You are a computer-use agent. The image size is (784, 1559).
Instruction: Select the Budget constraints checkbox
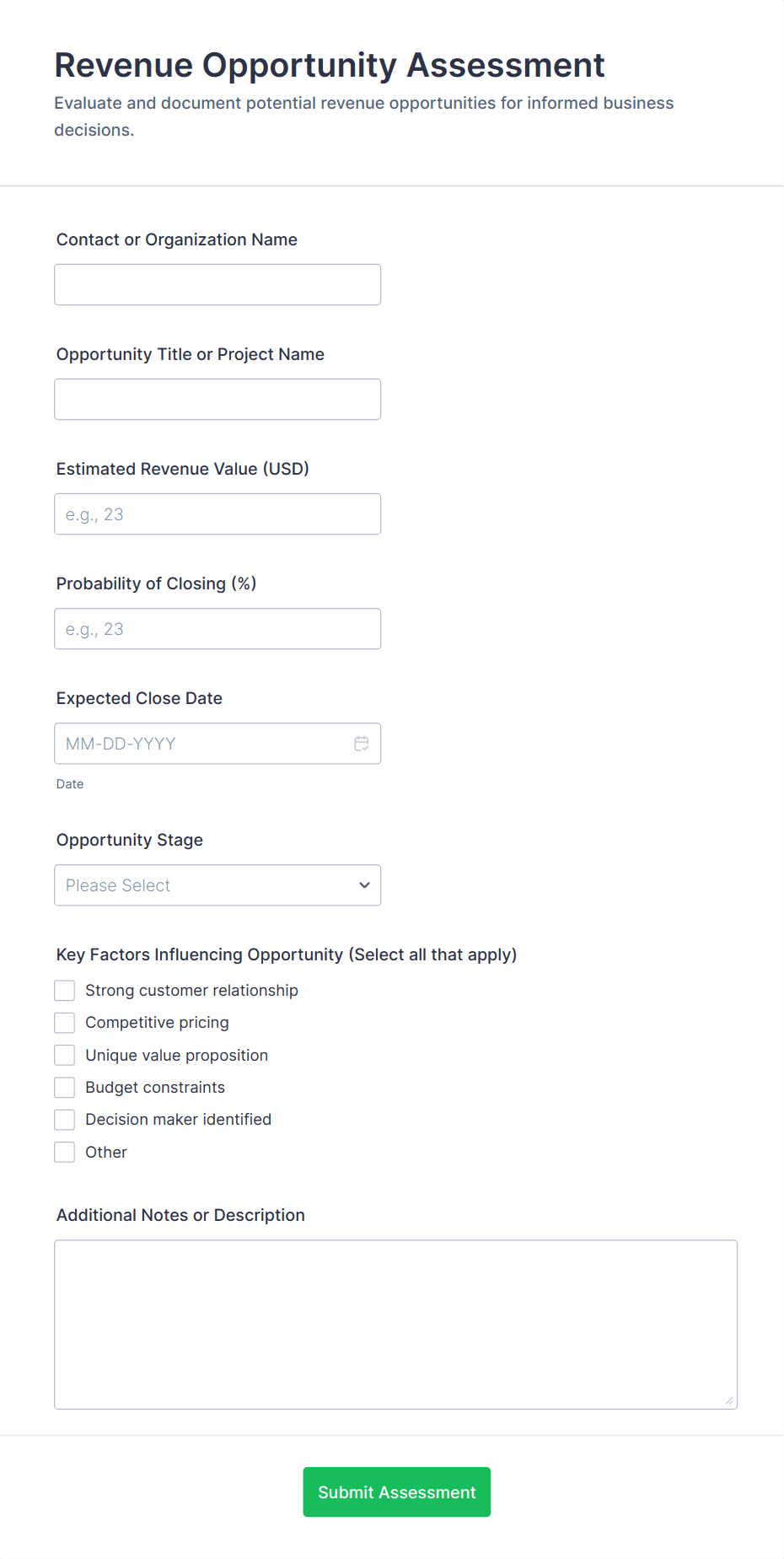pos(65,1088)
